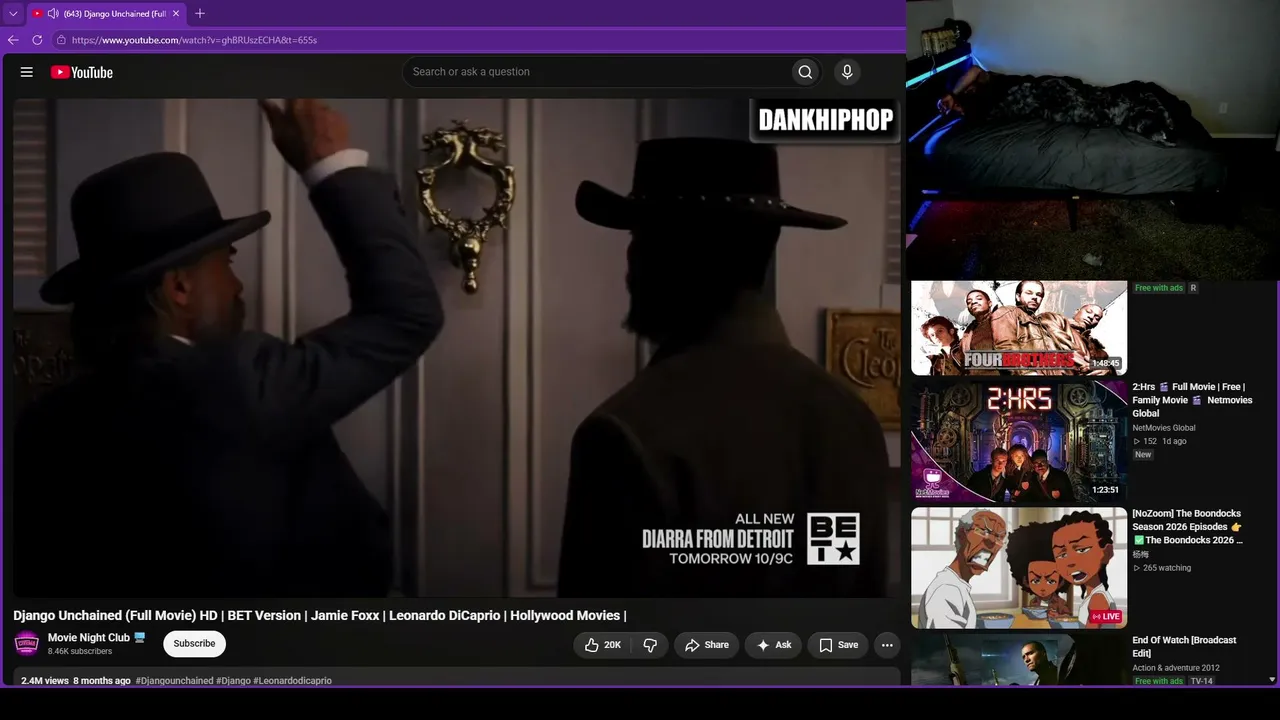Open the NoZoom Boondocks Season 2026 title
Image resolution: width=1280 pixels, height=720 pixels.
coord(1188,527)
